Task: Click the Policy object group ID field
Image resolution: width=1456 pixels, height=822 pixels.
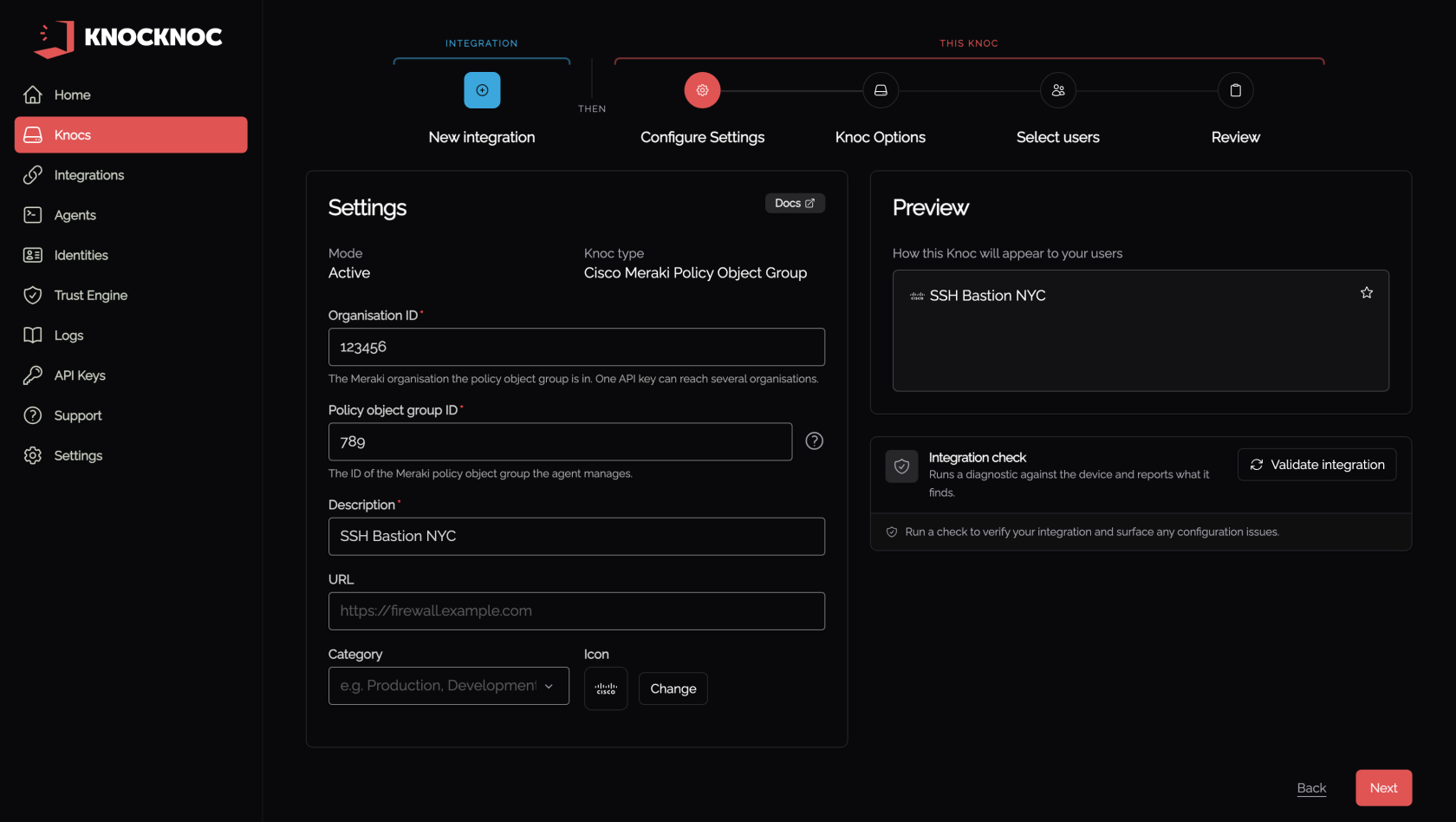Action: point(560,441)
